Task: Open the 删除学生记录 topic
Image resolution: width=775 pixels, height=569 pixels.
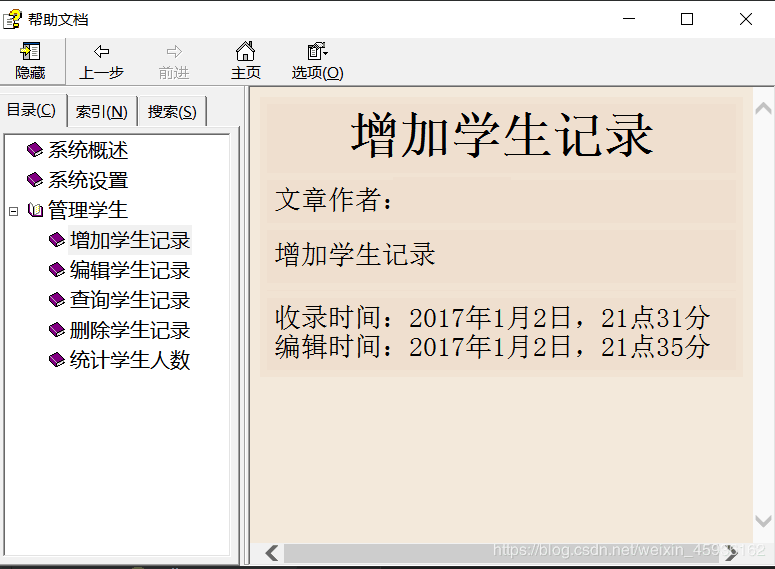Action: (x=130, y=330)
